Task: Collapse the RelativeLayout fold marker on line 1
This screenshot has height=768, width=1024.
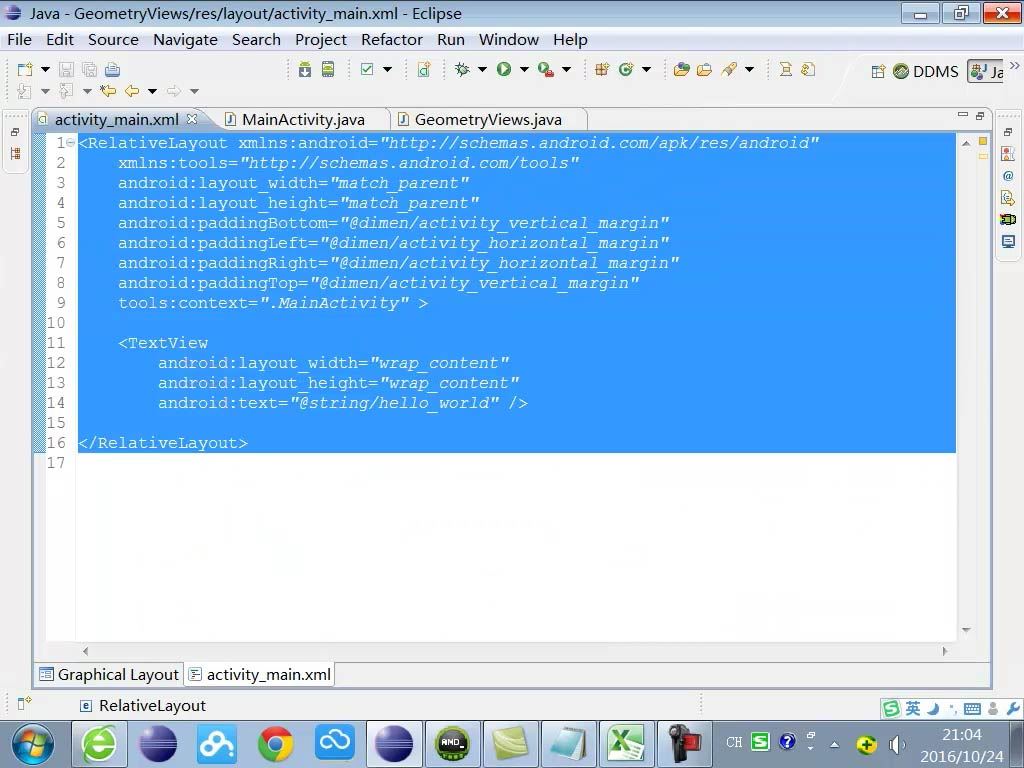Action: 71,143
